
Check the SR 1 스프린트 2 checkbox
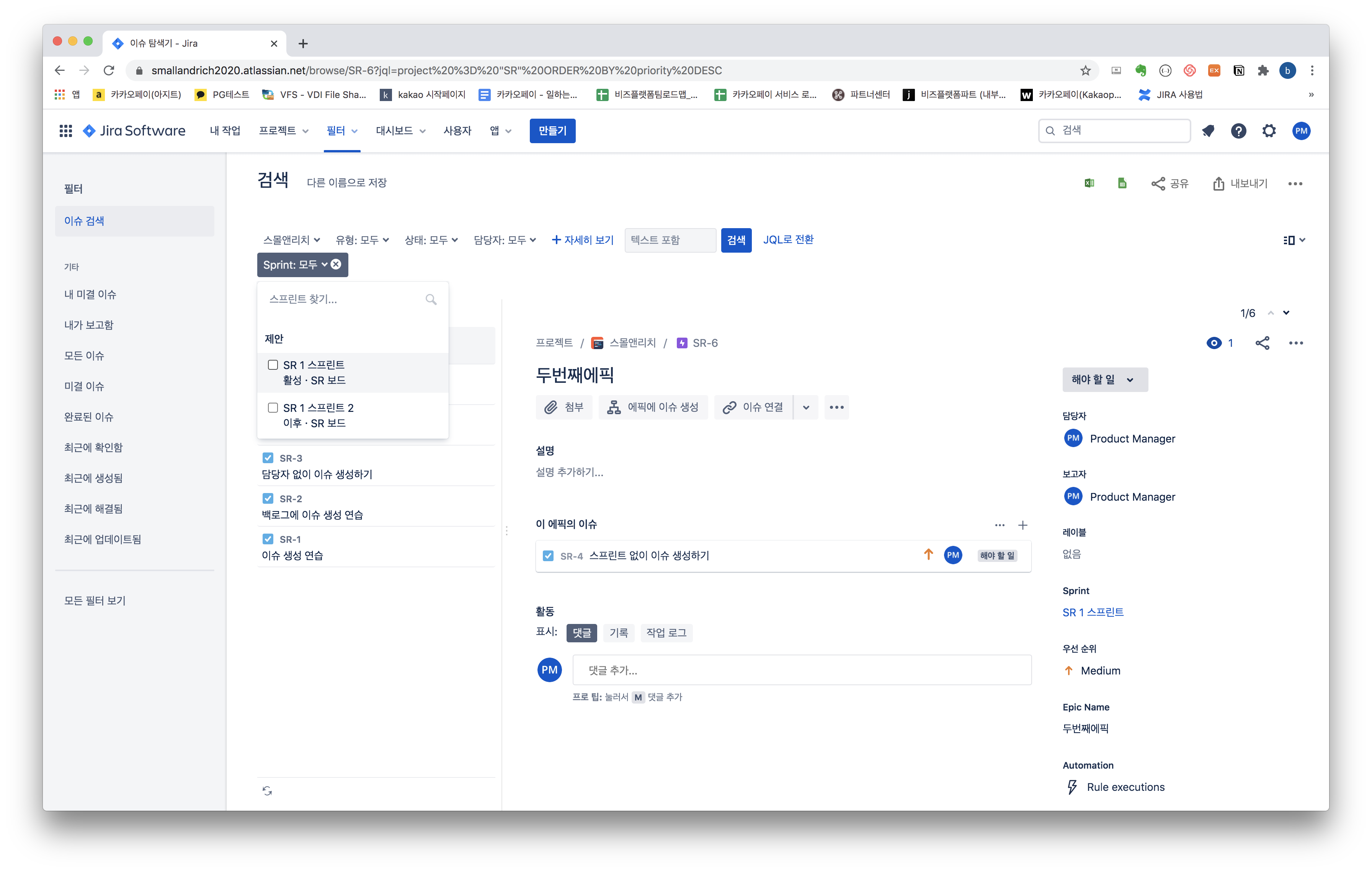pos(273,408)
